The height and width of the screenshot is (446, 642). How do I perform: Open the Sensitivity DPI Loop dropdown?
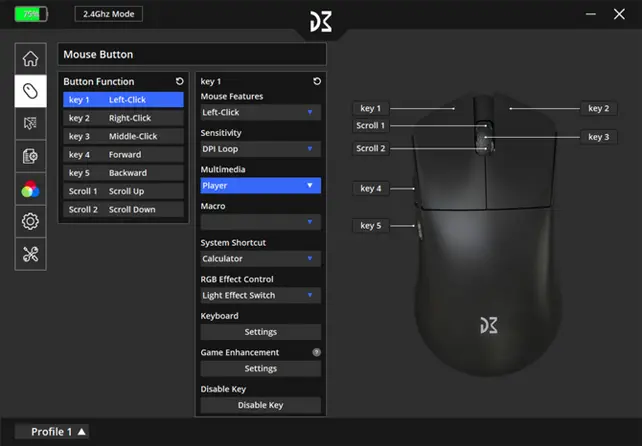(260, 149)
